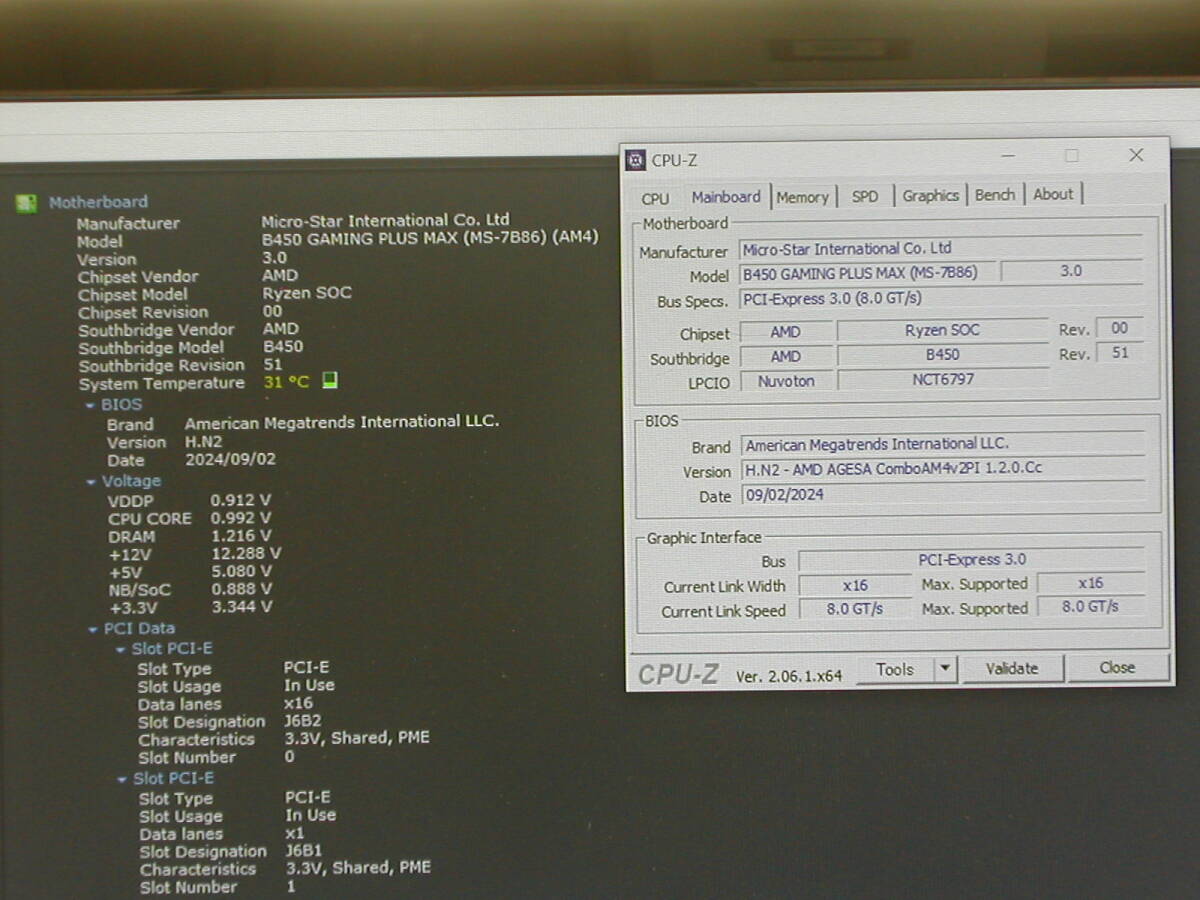
Task: Open the Tools dropdown arrow
Action: point(945,669)
